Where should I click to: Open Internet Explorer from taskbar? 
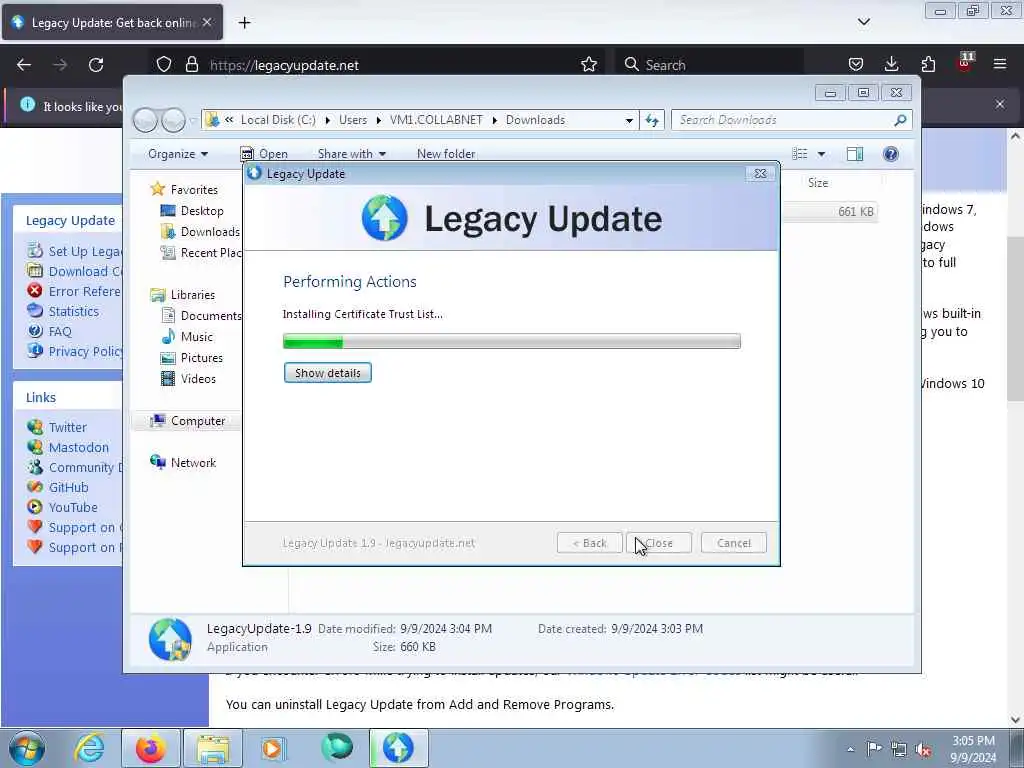click(x=89, y=748)
